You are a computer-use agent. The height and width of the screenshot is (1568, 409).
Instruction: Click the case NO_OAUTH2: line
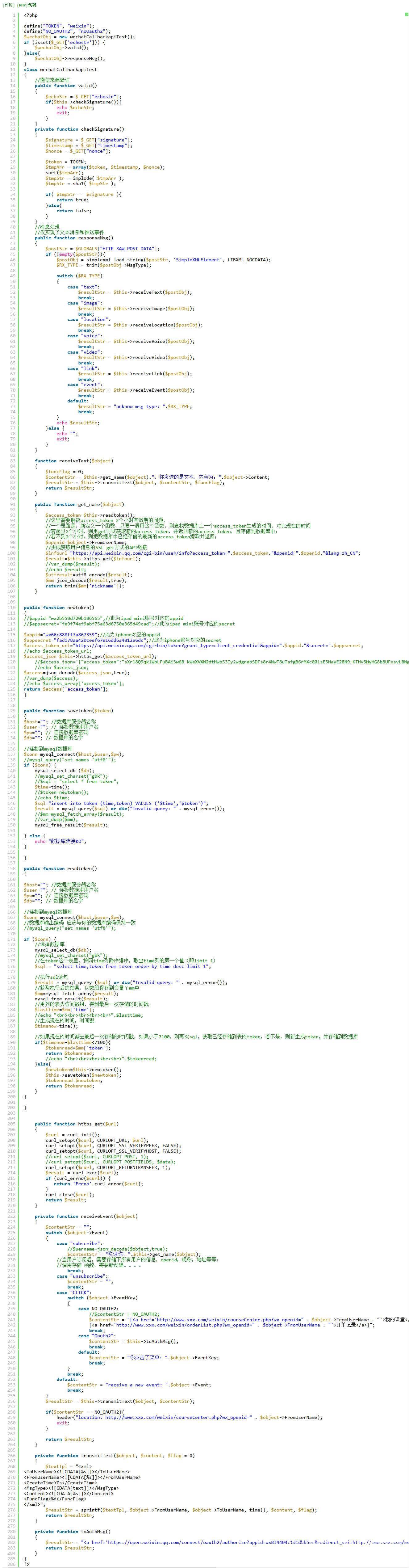pos(98,1309)
